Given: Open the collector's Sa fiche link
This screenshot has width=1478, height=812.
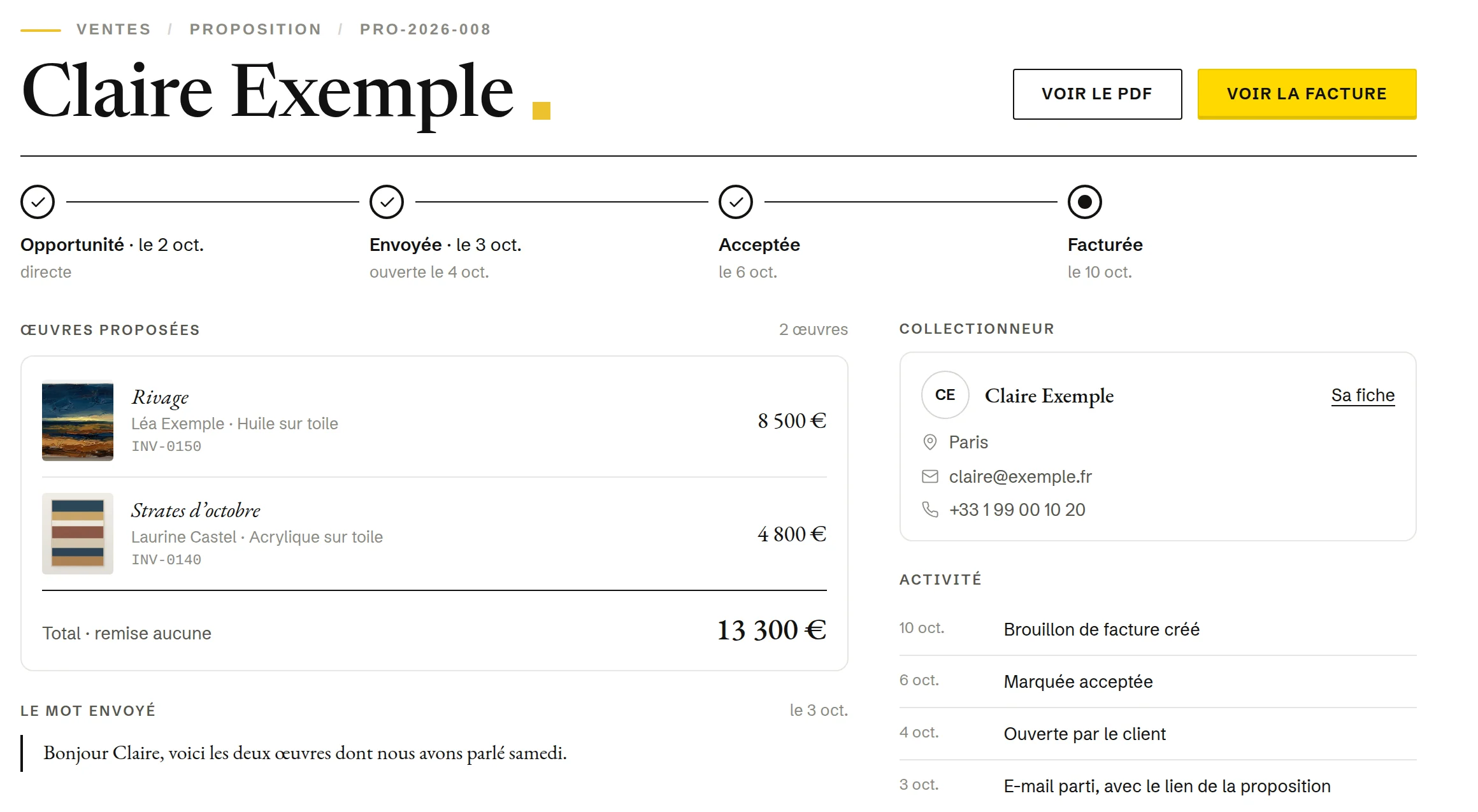Looking at the screenshot, I should 1363,395.
